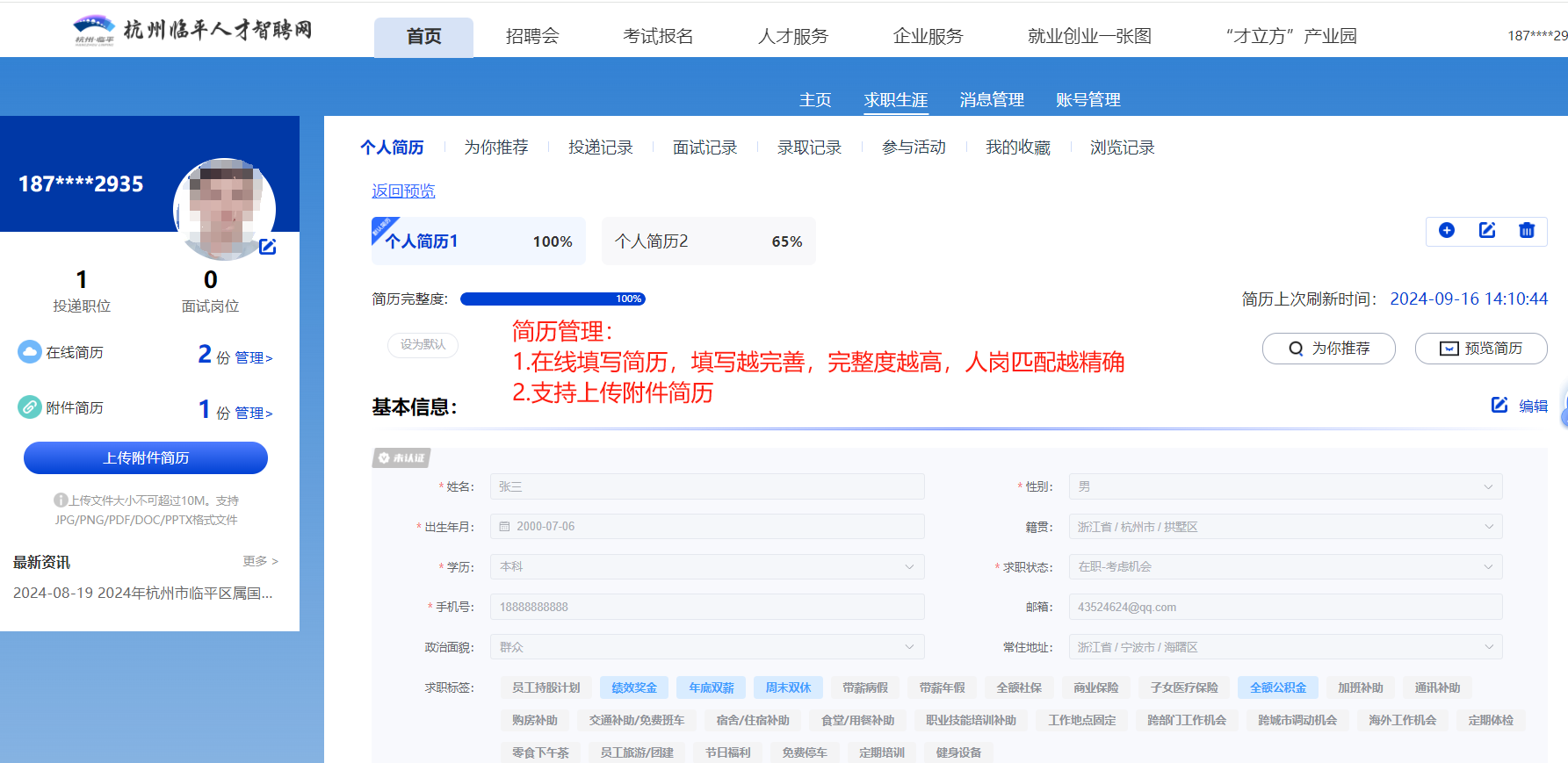The height and width of the screenshot is (763, 1568).
Task: Select the 海外工作机会 tag
Action: point(1402,720)
